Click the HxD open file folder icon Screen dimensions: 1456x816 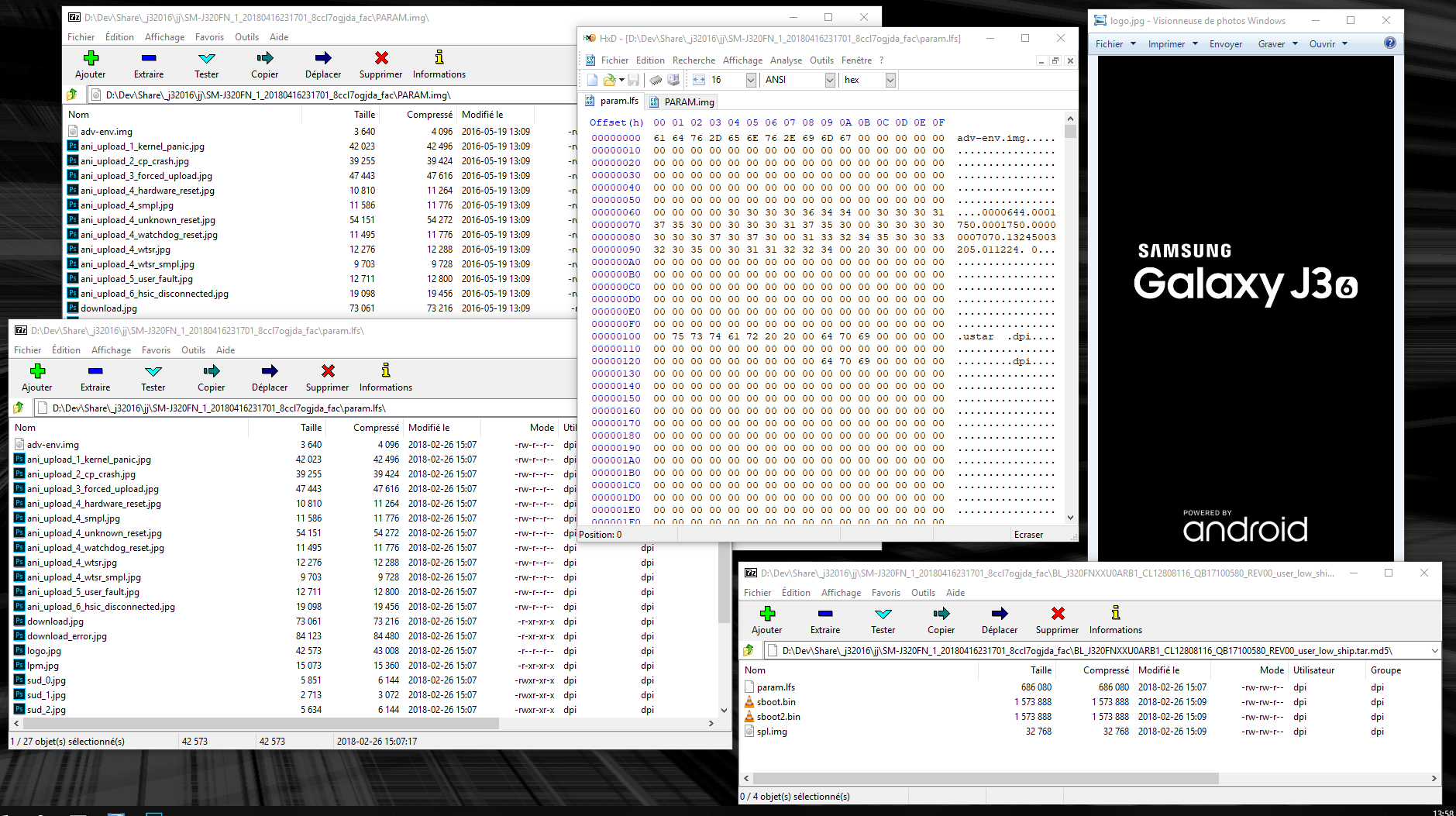(609, 80)
